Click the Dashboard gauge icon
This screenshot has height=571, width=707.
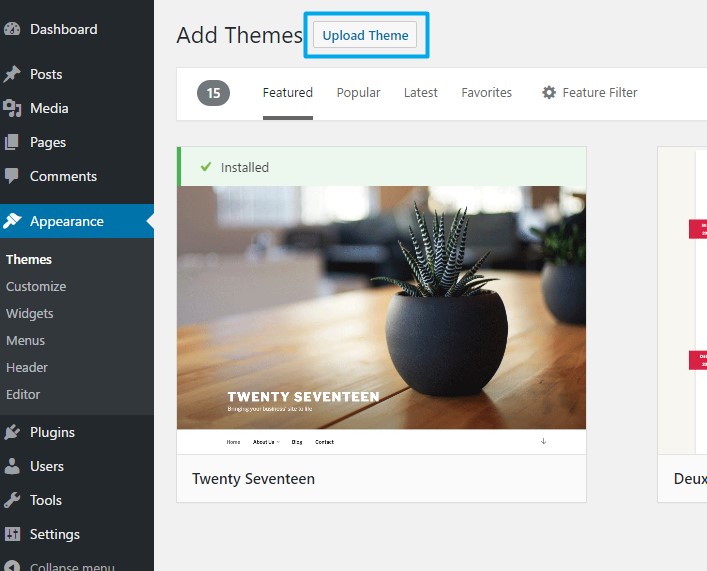coord(12,29)
